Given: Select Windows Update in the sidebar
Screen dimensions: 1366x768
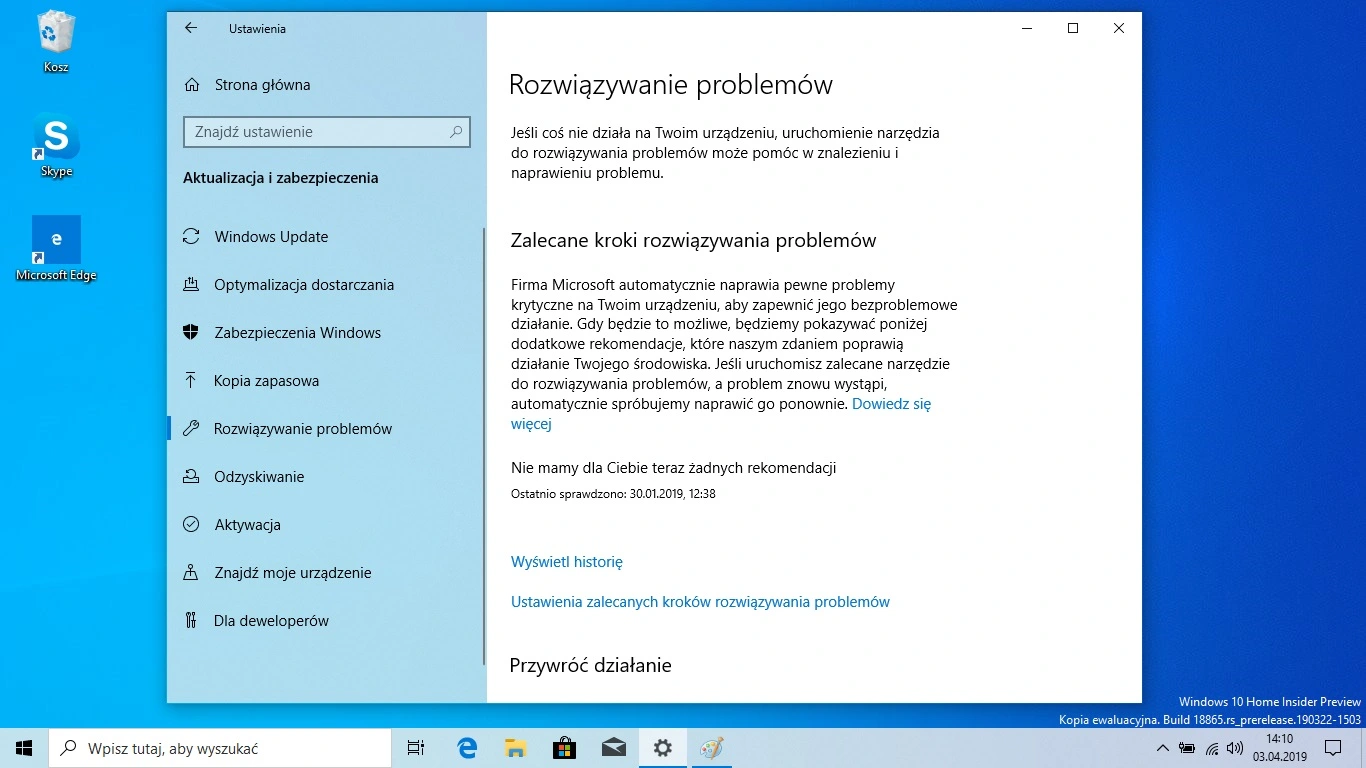Looking at the screenshot, I should 271,237.
